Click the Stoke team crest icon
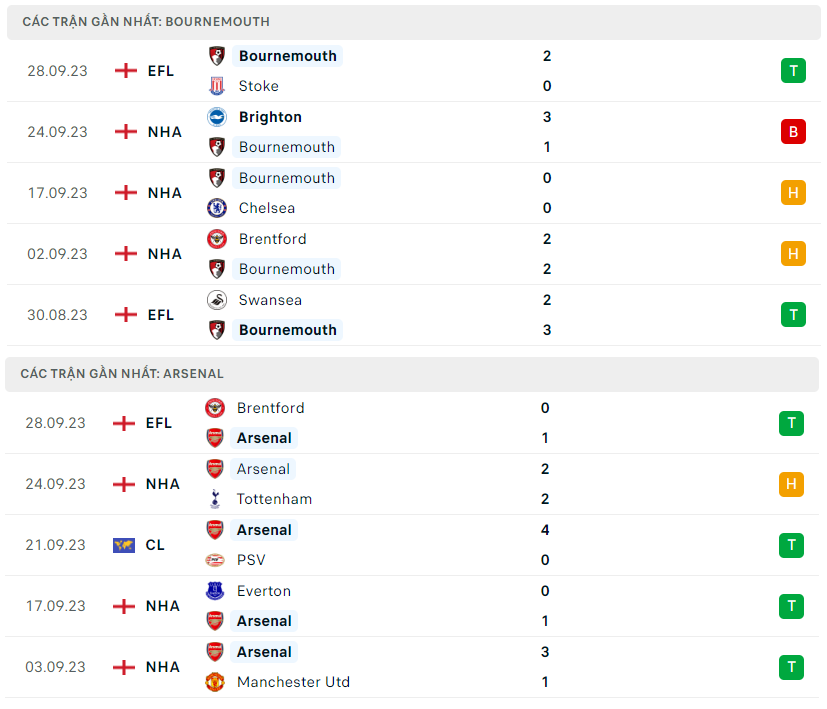827x709 pixels. 216,86
